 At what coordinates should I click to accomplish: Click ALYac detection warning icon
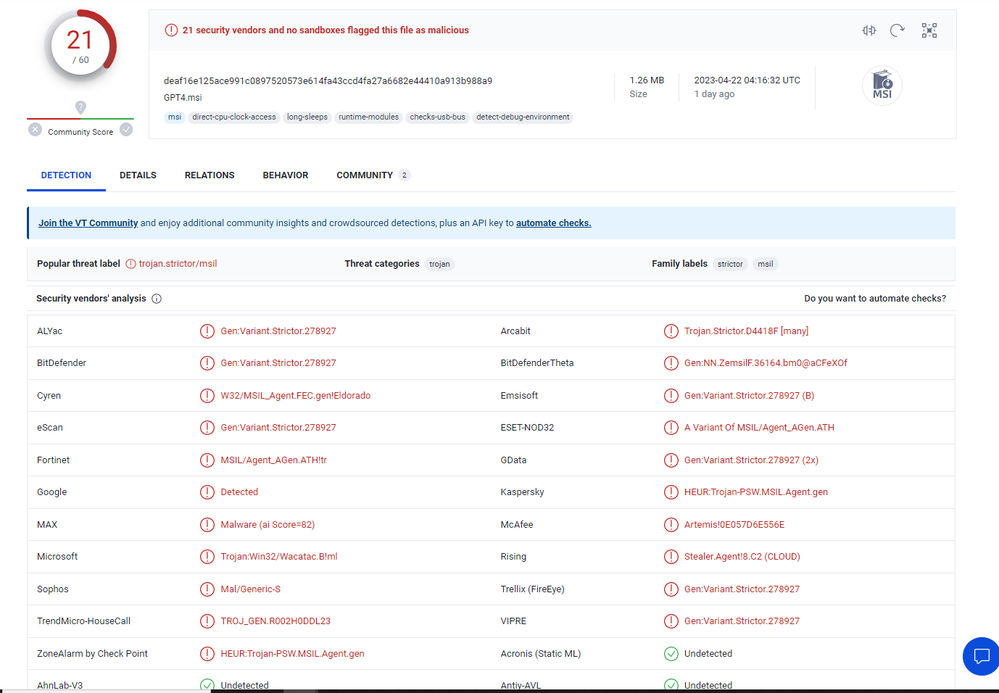[x=207, y=331]
